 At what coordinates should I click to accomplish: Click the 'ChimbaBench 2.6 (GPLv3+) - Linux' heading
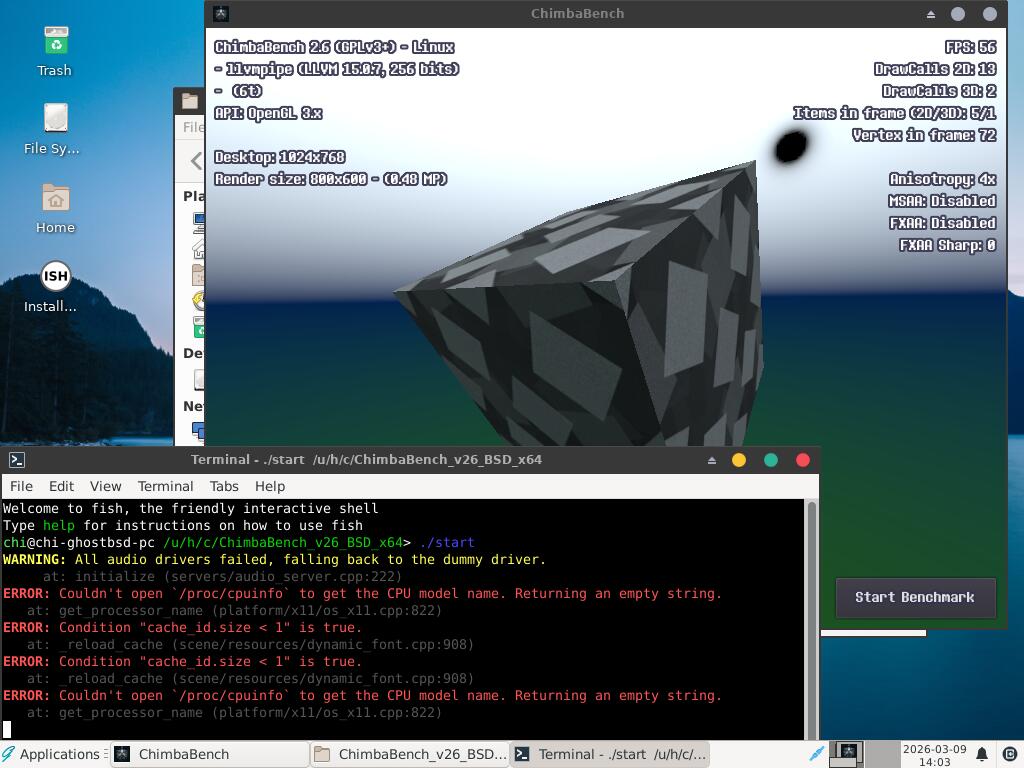point(334,47)
